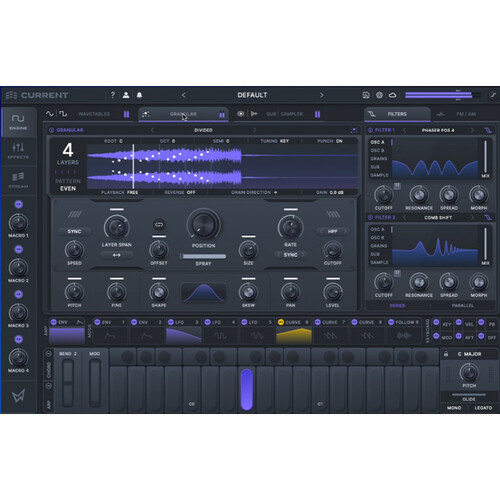
Task: Click the granular randomize icon
Action: click(x=354, y=130)
